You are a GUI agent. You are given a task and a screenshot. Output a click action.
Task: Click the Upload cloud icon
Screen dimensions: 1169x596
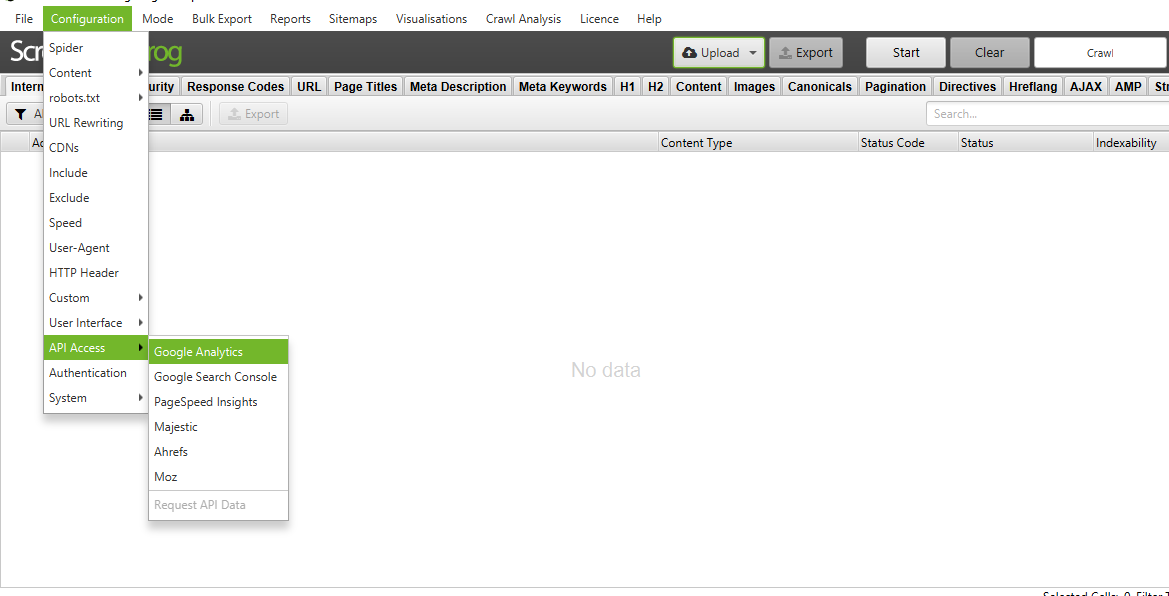point(690,53)
